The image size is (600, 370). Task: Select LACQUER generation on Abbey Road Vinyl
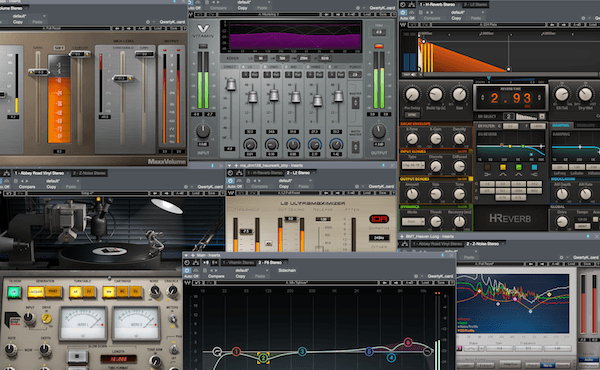(x=35, y=292)
